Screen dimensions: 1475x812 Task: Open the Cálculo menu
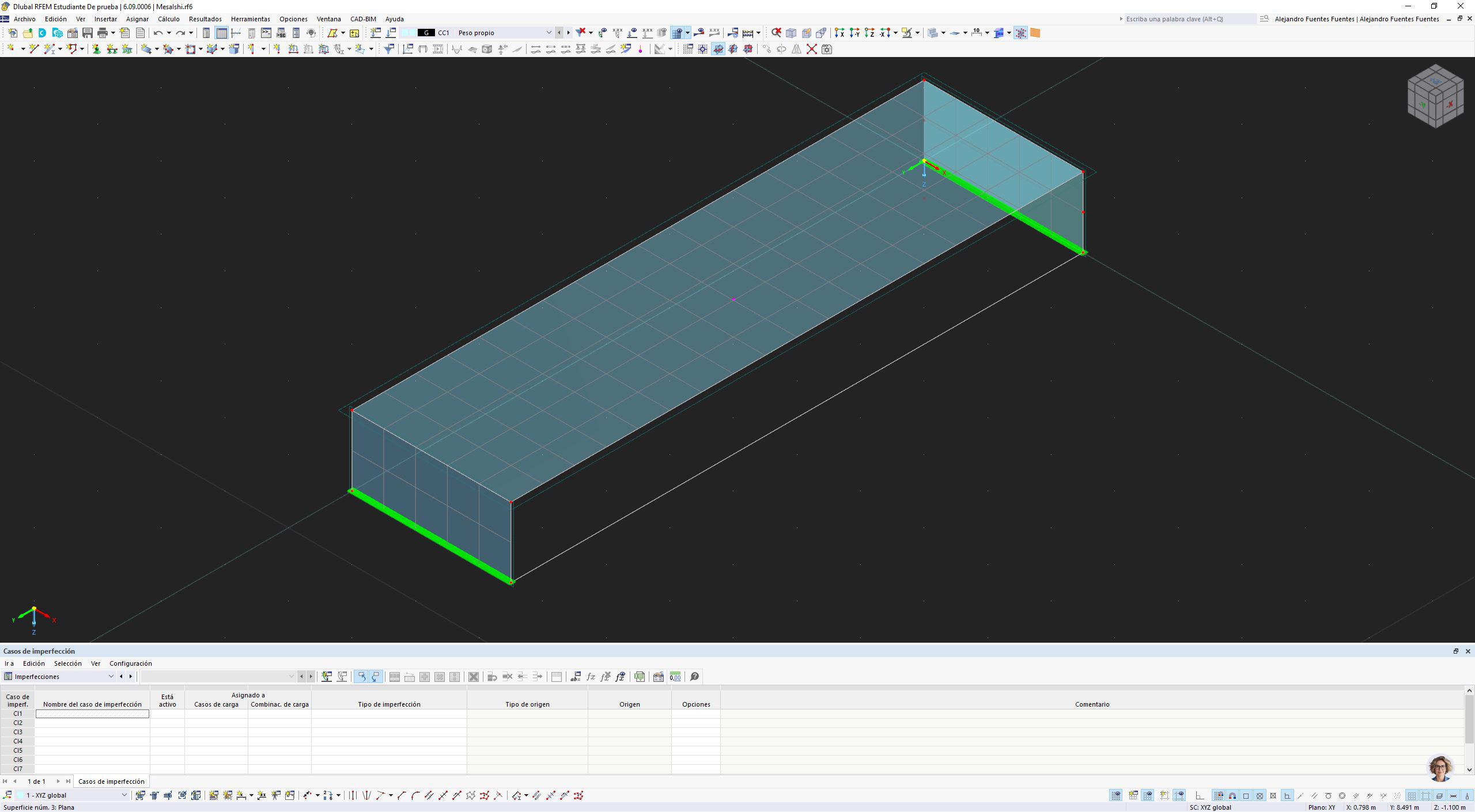(168, 19)
